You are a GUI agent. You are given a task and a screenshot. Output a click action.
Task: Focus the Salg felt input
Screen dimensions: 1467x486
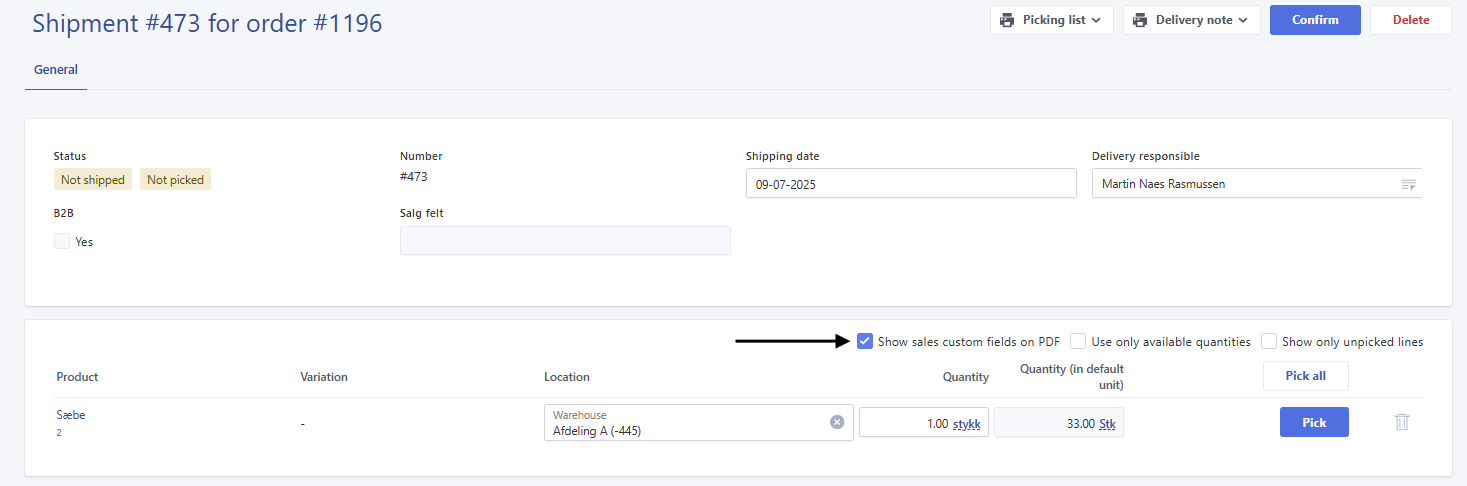pyautogui.click(x=565, y=240)
